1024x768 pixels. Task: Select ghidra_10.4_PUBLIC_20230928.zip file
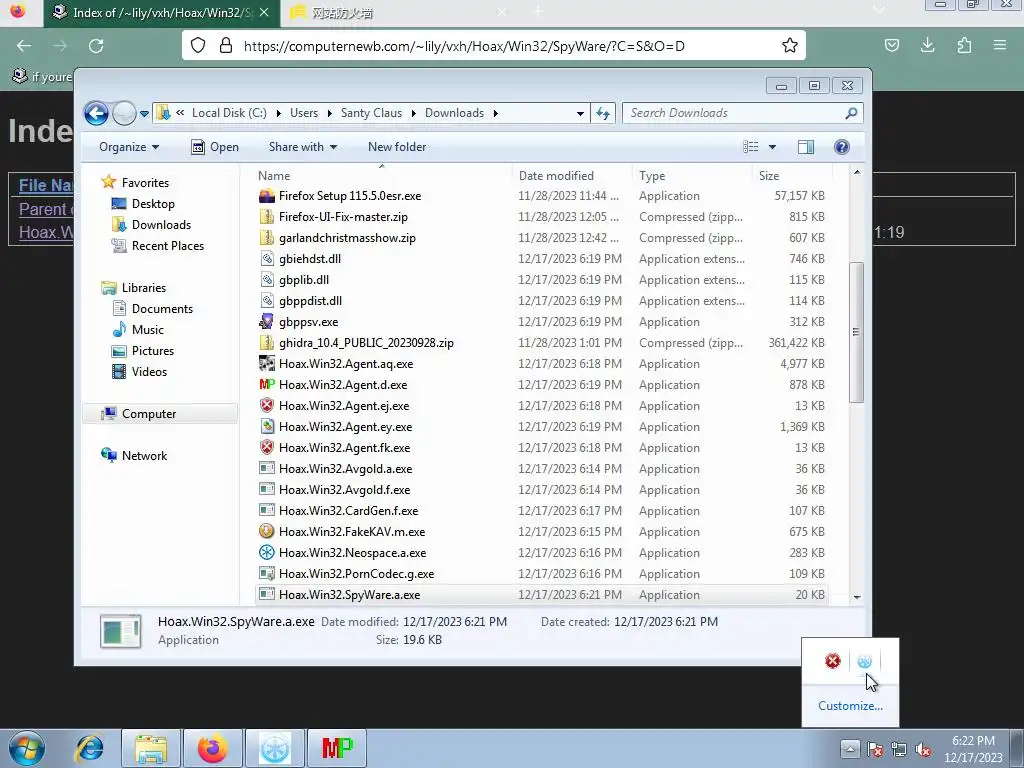[366, 343]
